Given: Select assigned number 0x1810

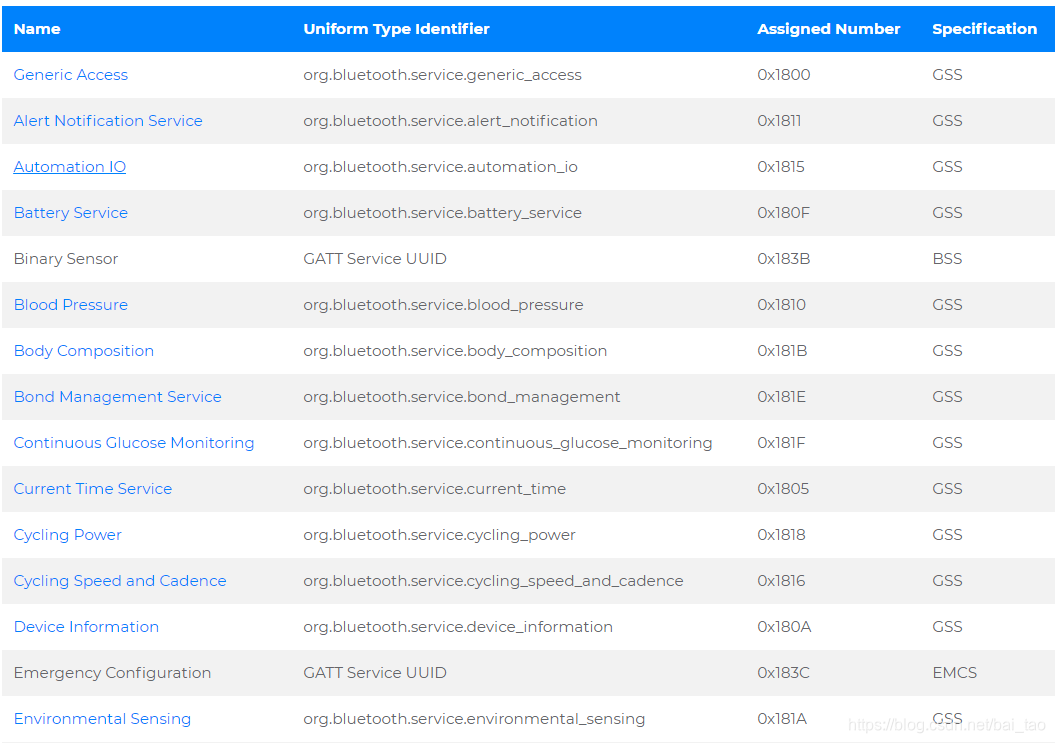Looking at the screenshot, I should pos(782,305).
